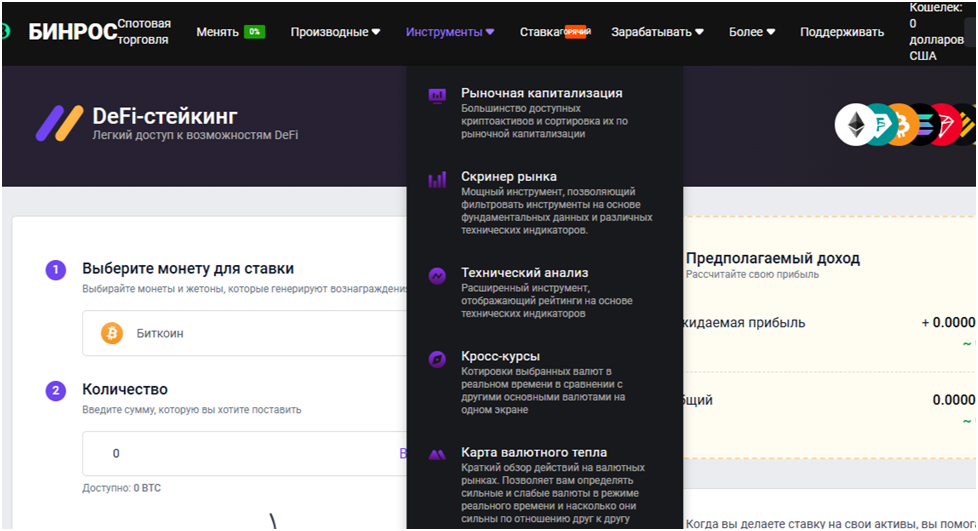The width and height of the screenshot is (978, 531).
Task: Click Предполагаемый доход heading
Action: [773, 258]
